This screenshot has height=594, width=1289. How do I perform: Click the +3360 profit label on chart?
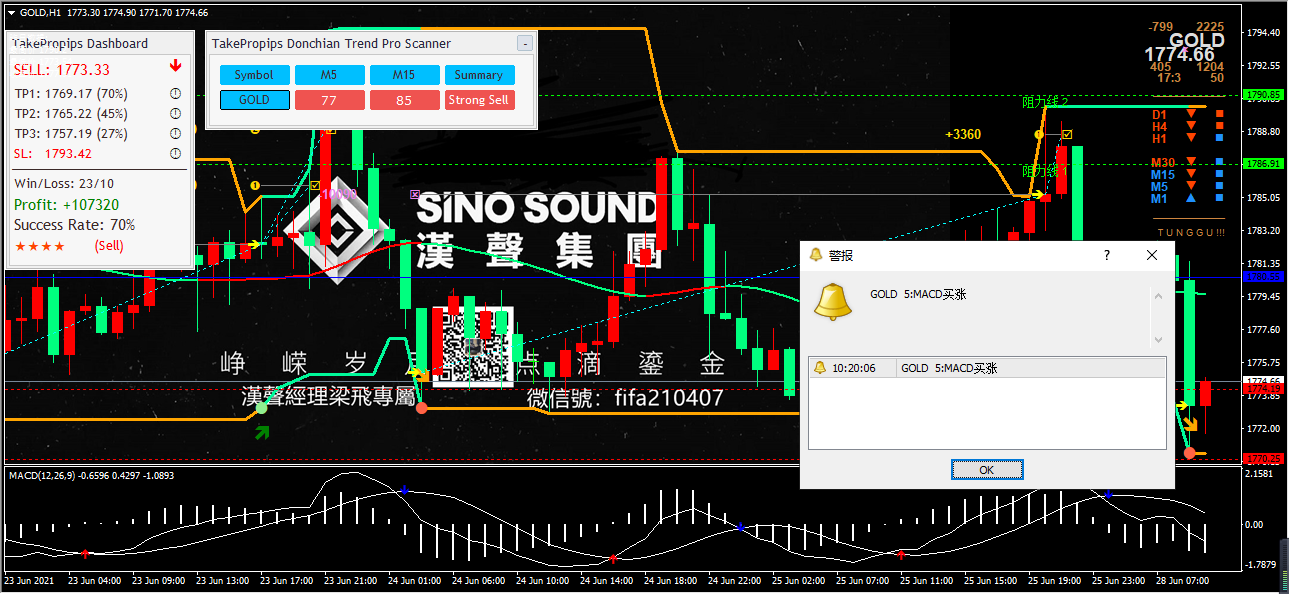coord(963,134)
